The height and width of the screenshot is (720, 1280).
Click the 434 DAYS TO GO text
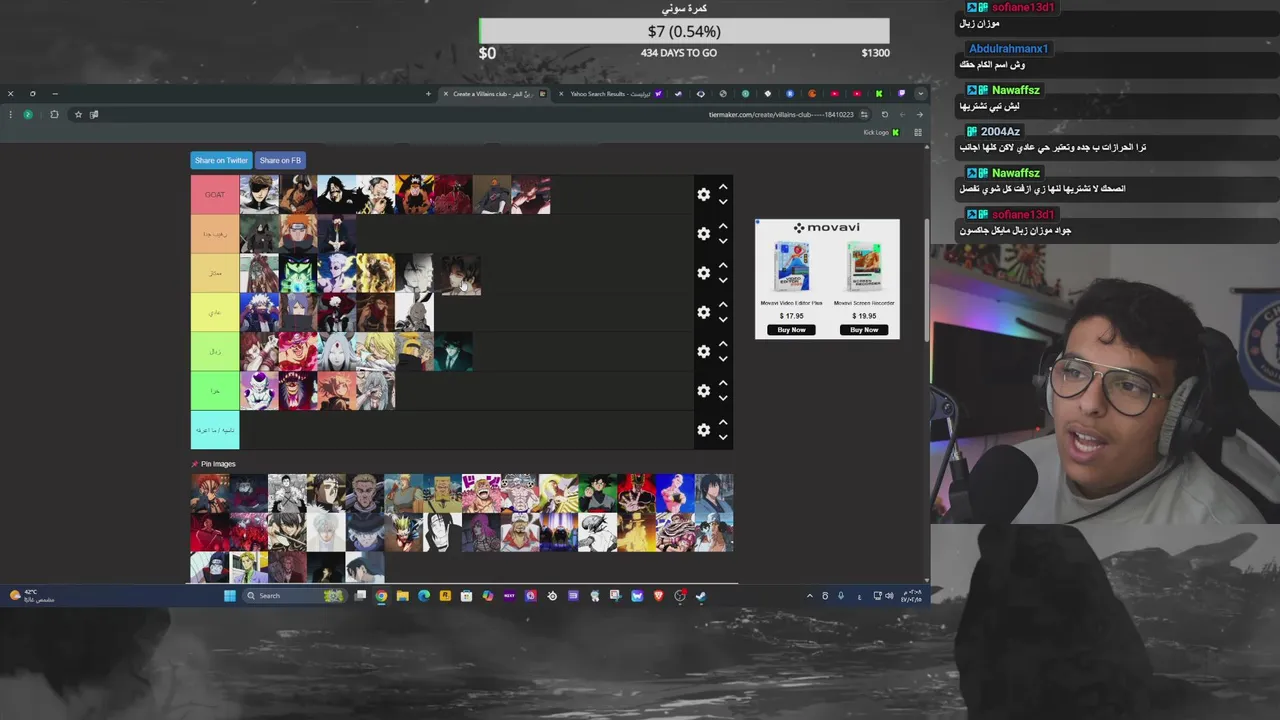679,53
